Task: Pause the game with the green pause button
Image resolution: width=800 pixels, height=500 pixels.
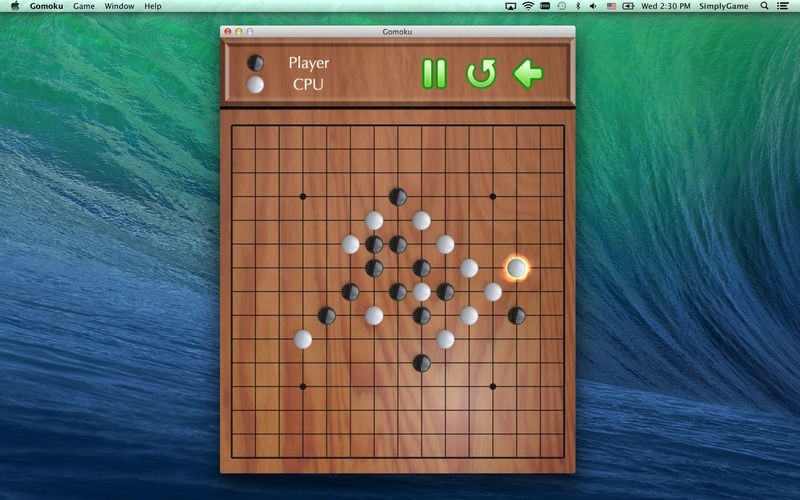Action: (x=434, y=73)
